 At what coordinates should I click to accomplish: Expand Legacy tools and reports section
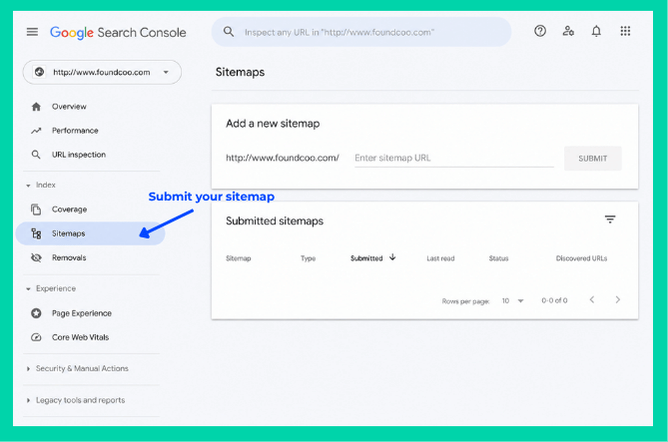pyautogui.click(x=28, y=400)
